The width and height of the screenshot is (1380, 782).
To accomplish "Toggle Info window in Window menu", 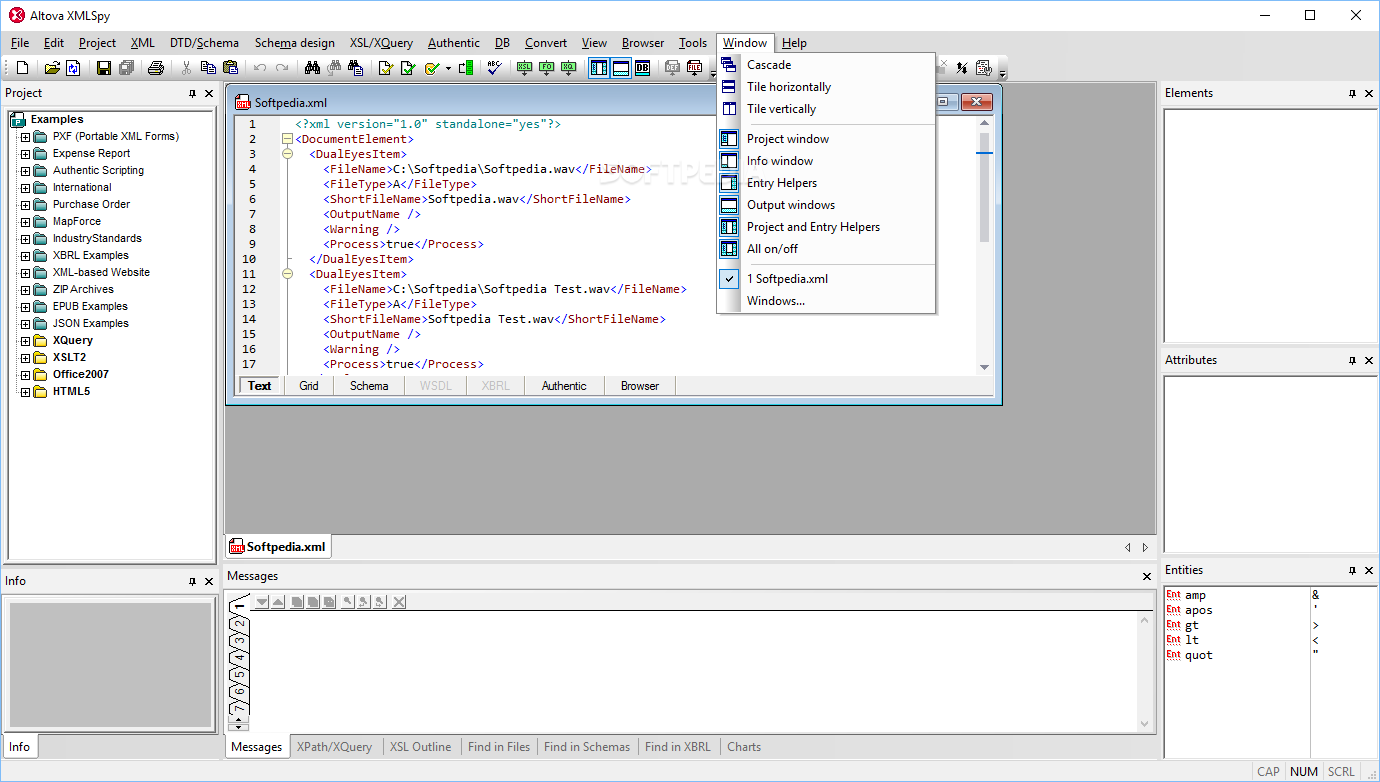I will [826, 161].
